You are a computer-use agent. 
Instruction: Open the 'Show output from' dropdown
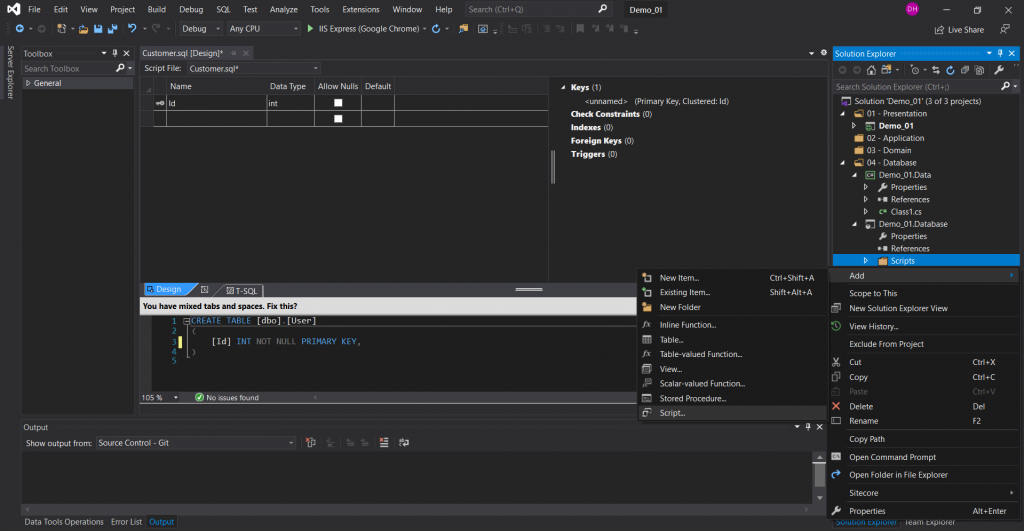point(195,443)
